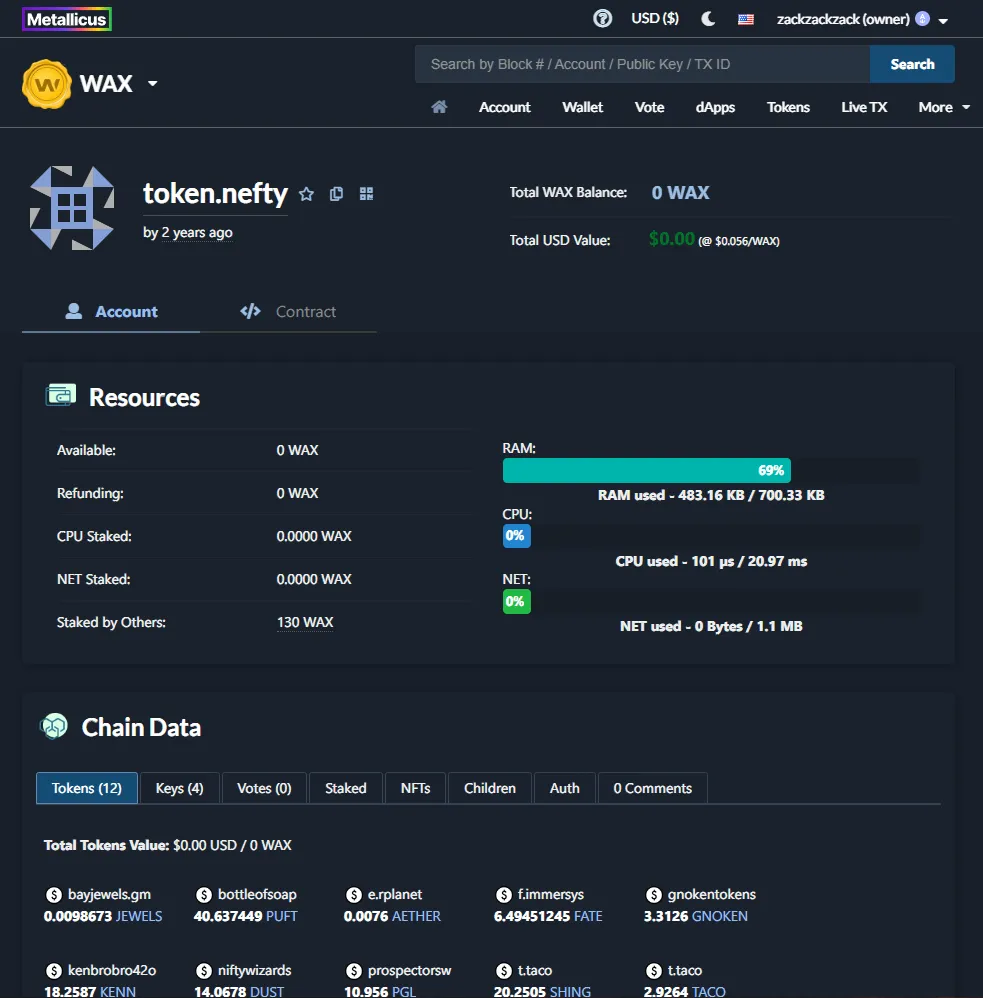The height and width of the screenshot is (998, 983).
Task: Click the bottleofsoap token icon
Action: [x=204, y=895]
